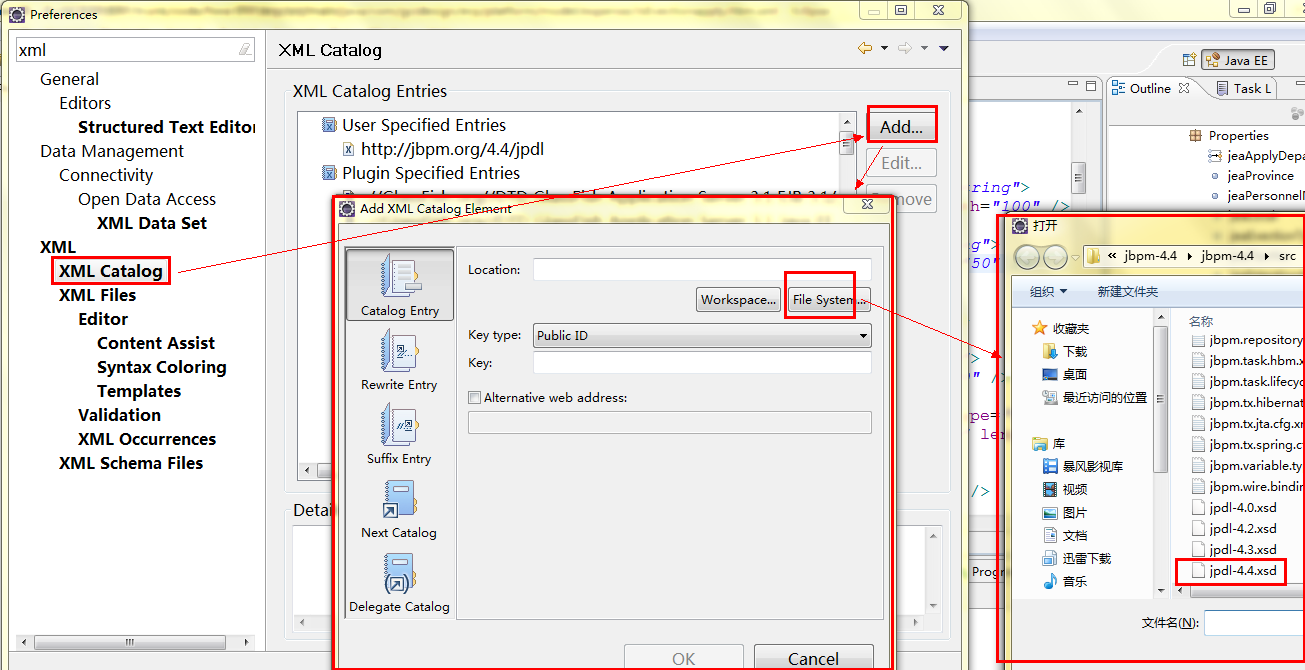Open the 组织 dropdown in file dialog
Viewport: 1305px width, 670px height.
click(1049, 292)
